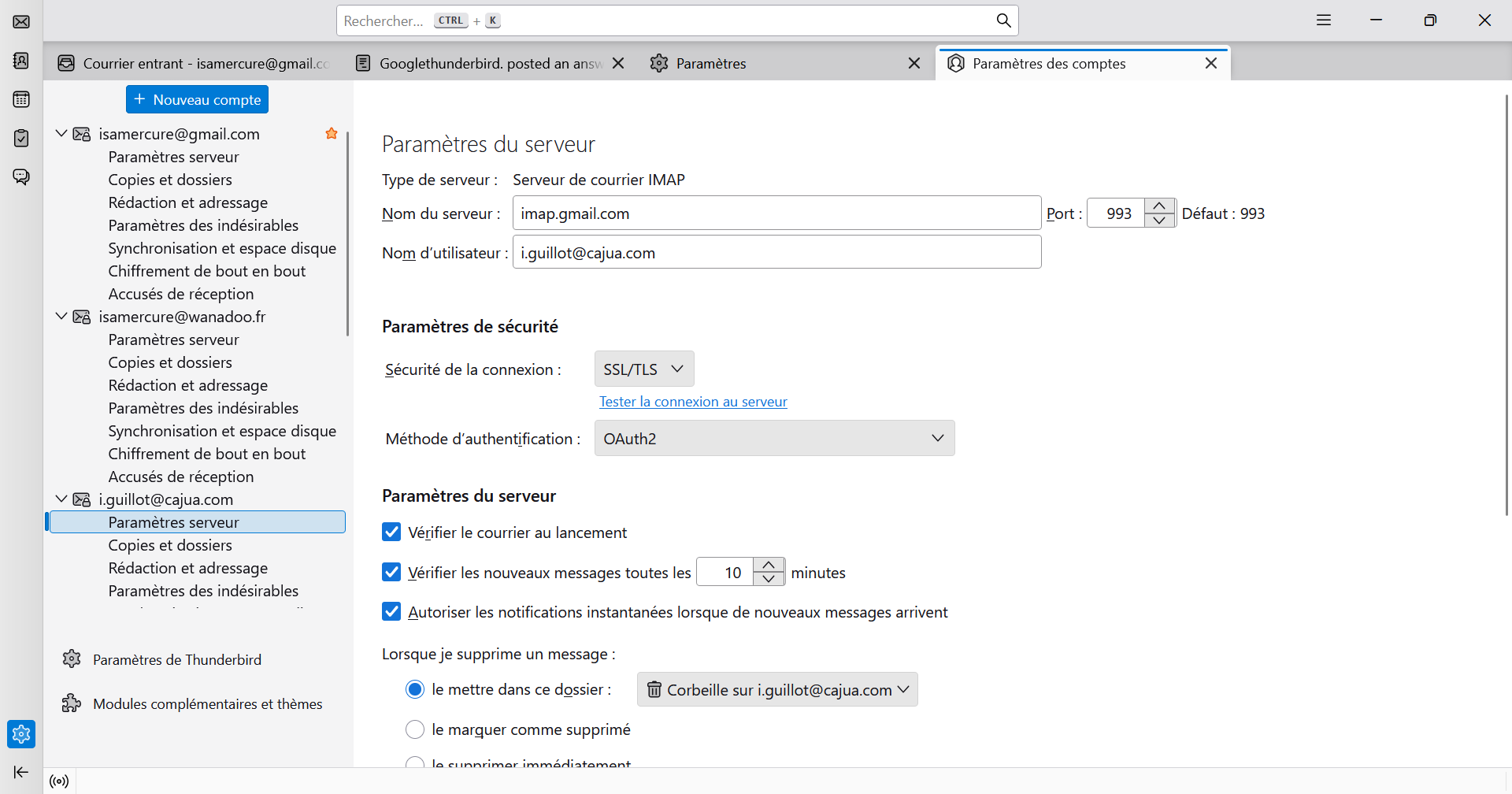The image size is (1512, 794).
Task: Switch to Courrier entrant tab
Action: [x=195, y=64]
